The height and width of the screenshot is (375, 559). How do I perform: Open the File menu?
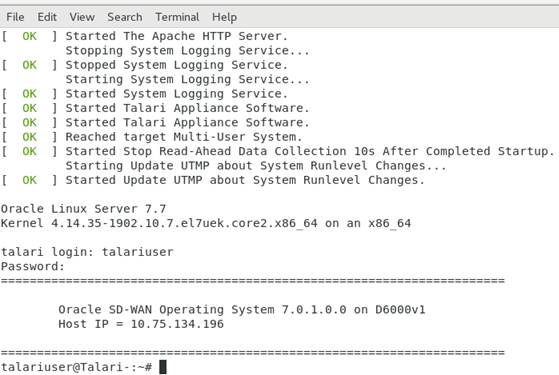point(15,17)
